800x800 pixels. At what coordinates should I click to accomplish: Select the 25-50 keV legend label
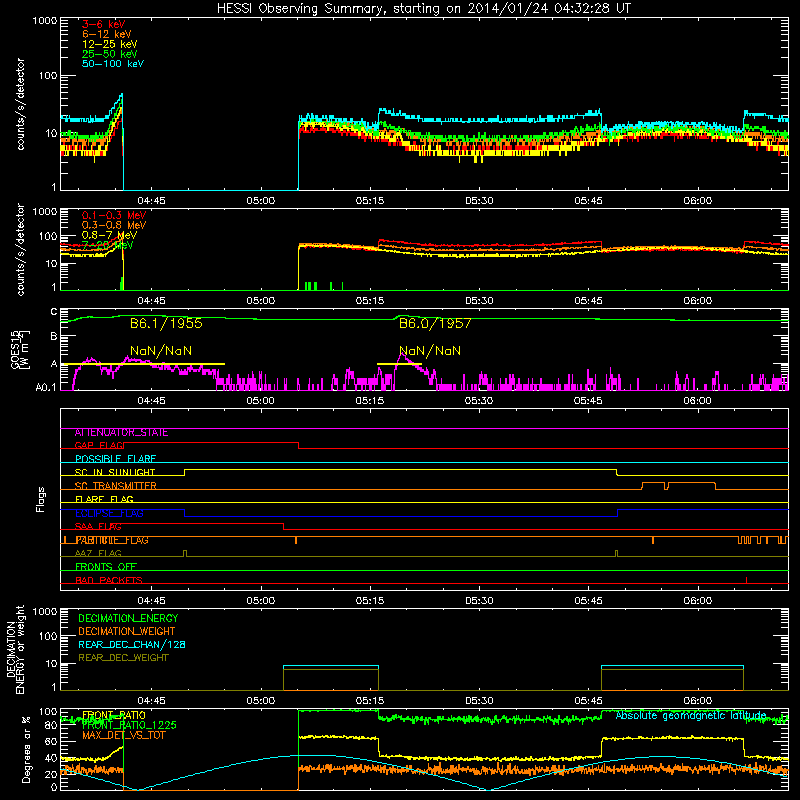[x=109, y=54]
